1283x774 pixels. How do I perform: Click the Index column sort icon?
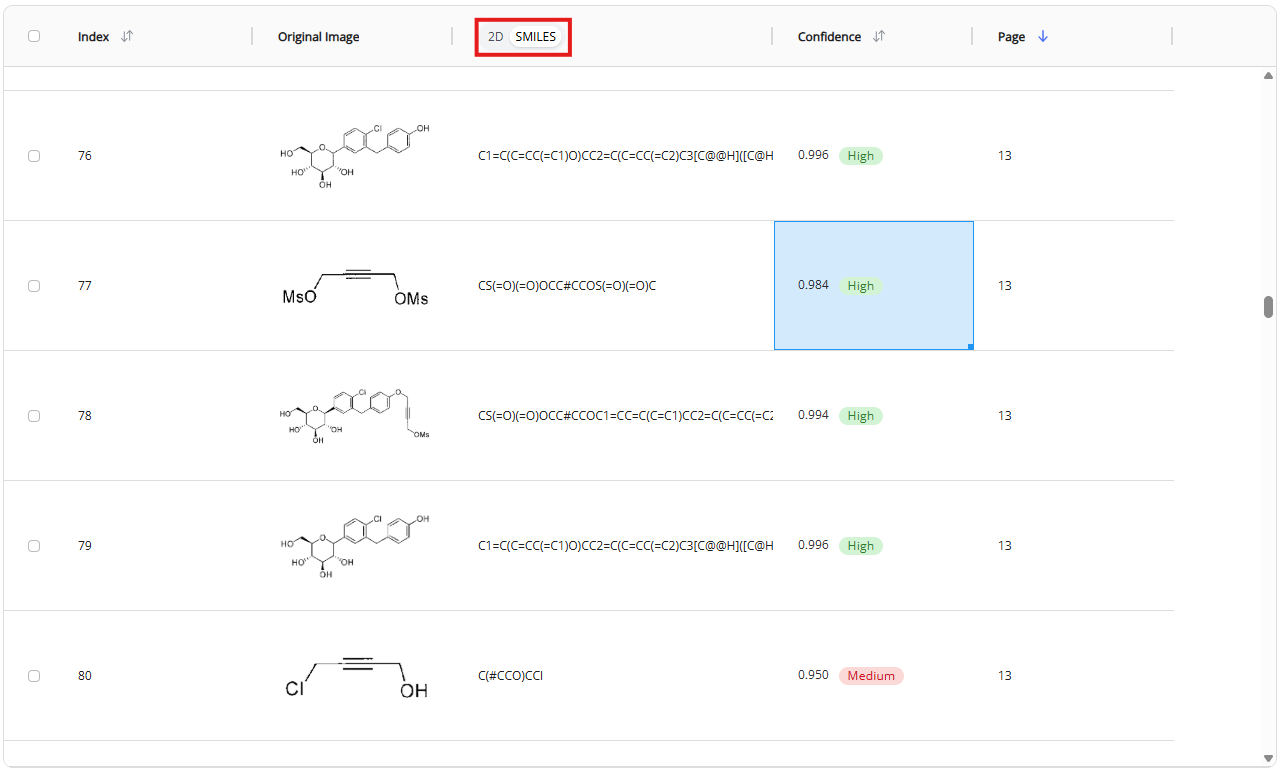pos(127,36)
